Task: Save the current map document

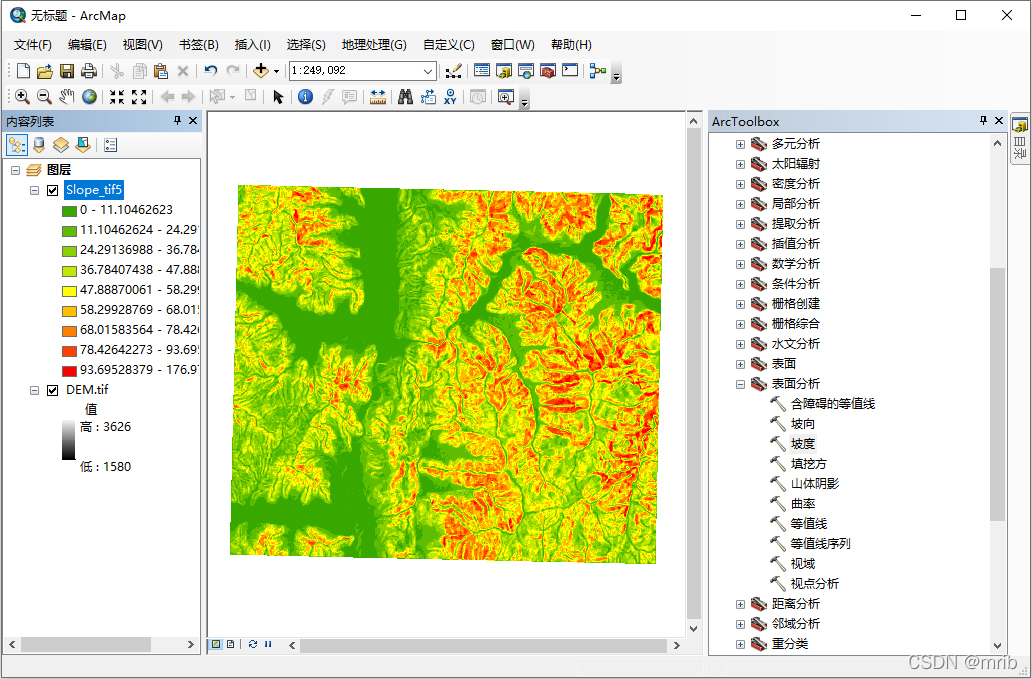Action: 66,70
